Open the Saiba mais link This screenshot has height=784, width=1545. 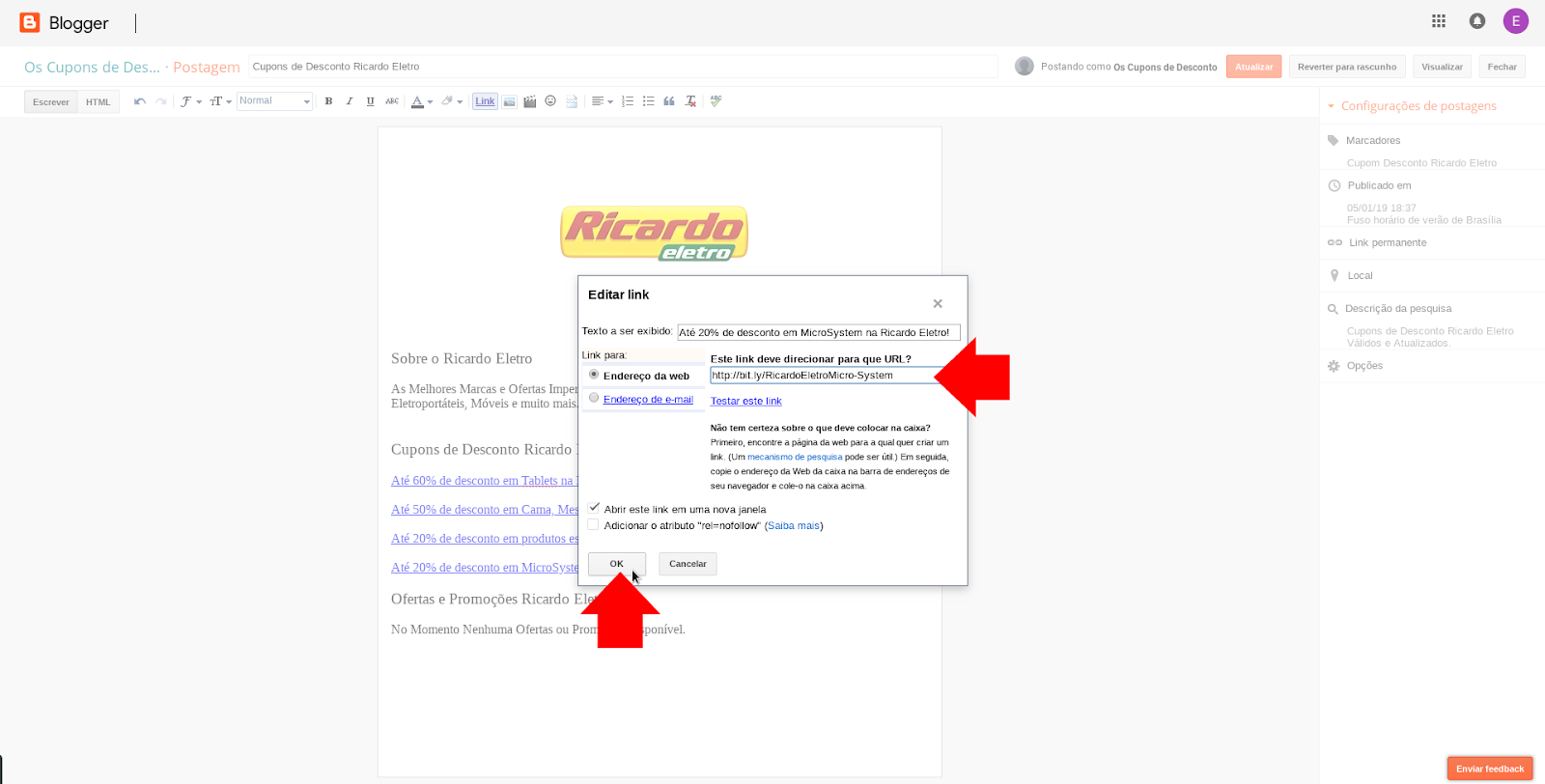[794, 526]
